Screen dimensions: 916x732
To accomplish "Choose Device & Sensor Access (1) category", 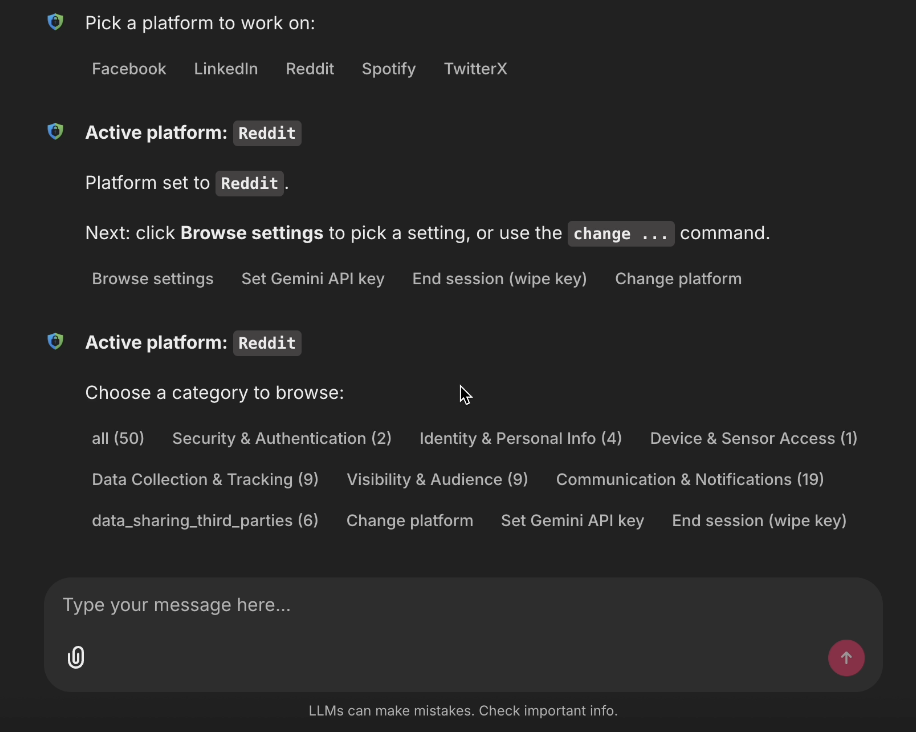I will pos(753,438).
